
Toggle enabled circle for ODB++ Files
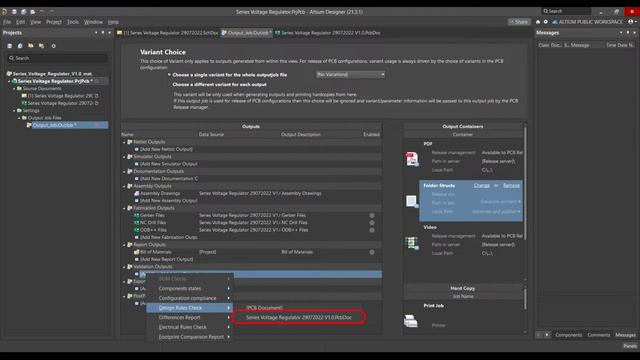click(x=372, y=230)
